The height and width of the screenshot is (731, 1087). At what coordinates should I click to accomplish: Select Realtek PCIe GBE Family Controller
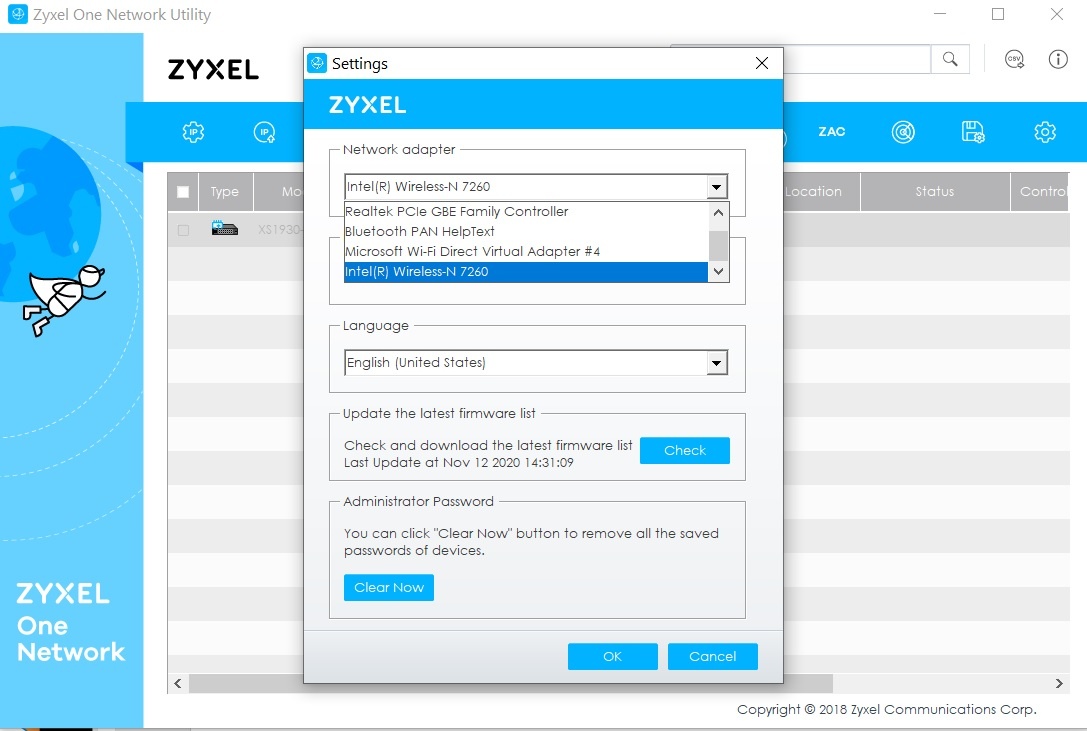[456, 212]
